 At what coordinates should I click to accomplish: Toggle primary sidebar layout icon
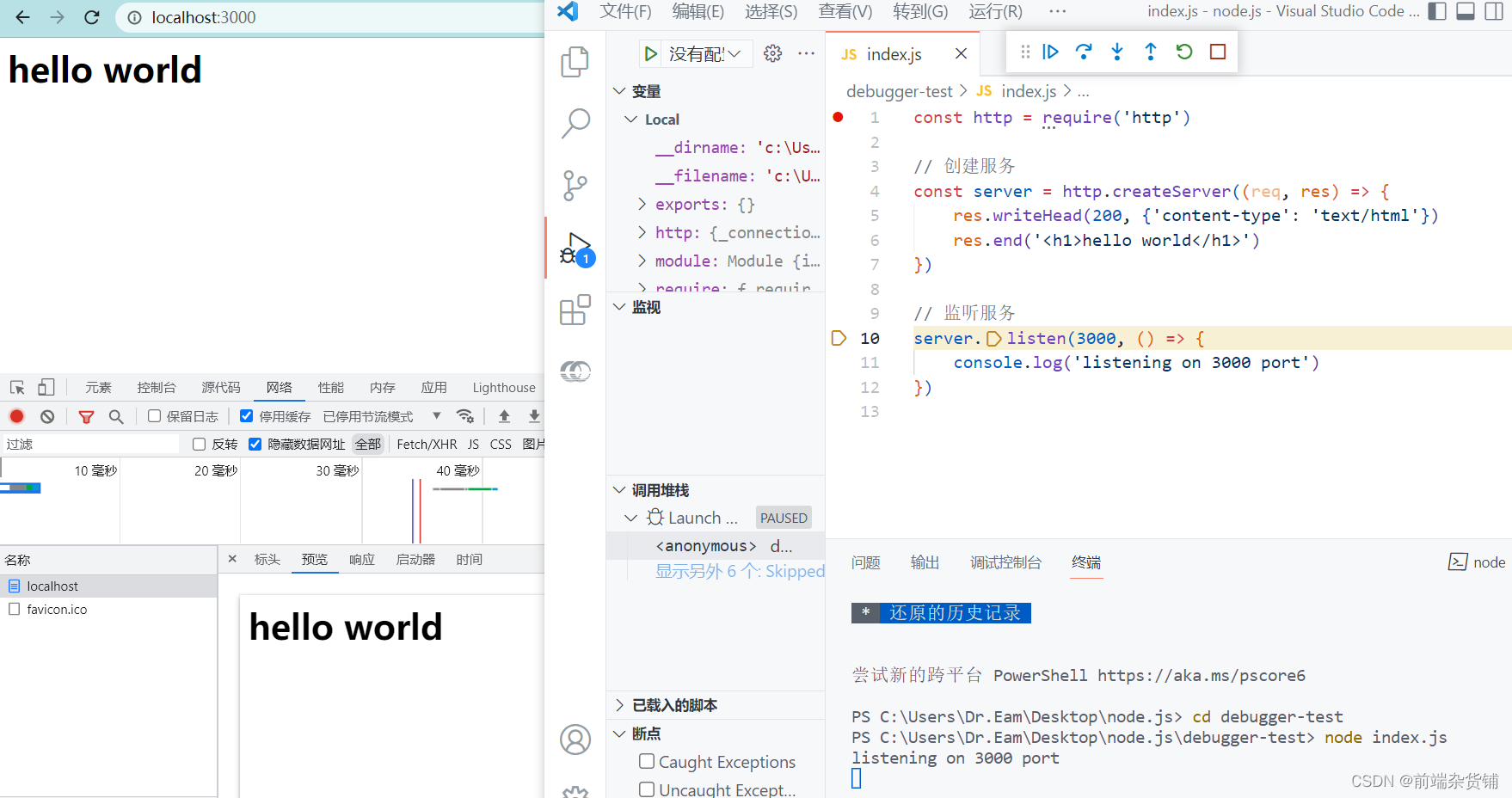pos(1437,11)
